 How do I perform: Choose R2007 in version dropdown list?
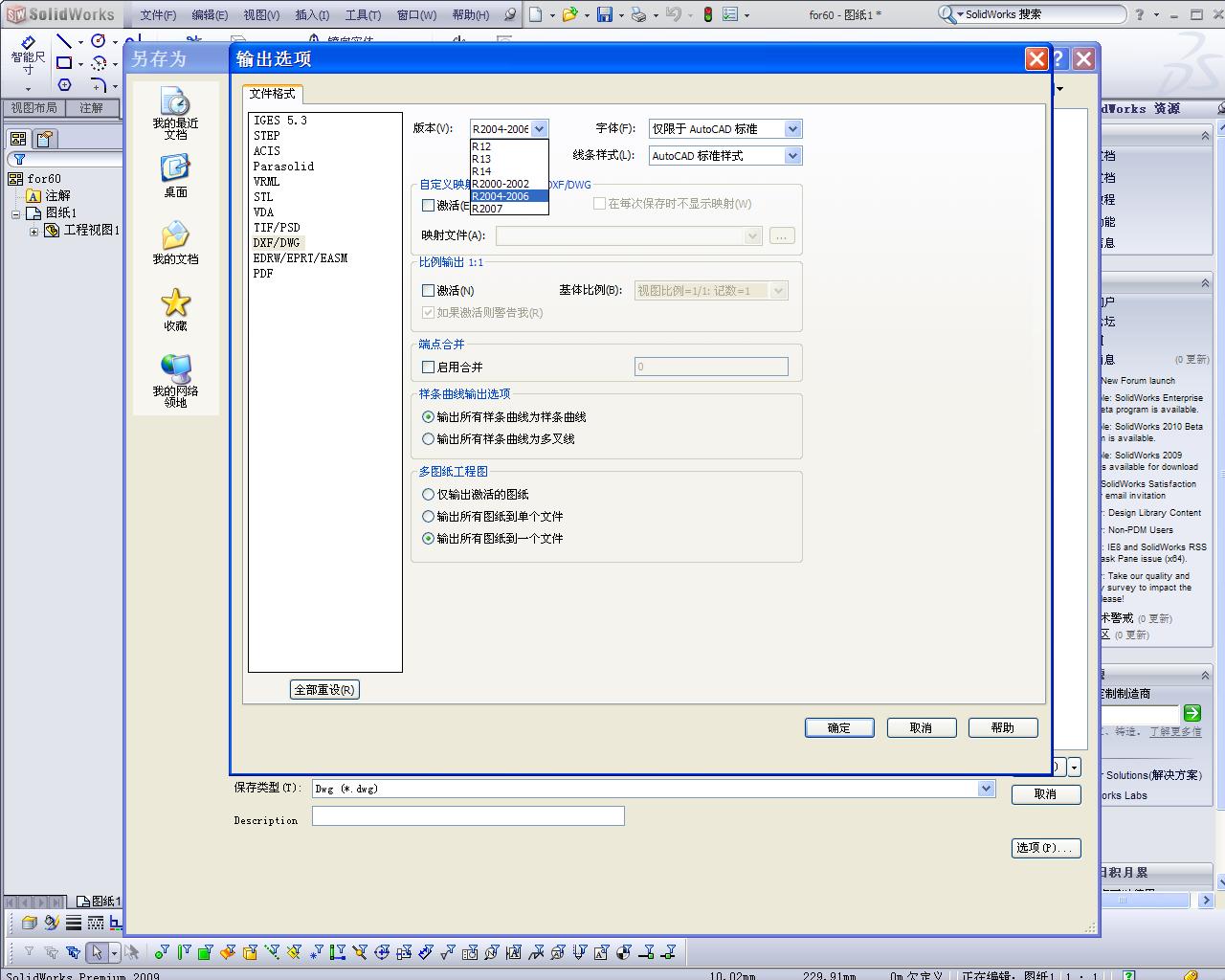pos(509,209)
